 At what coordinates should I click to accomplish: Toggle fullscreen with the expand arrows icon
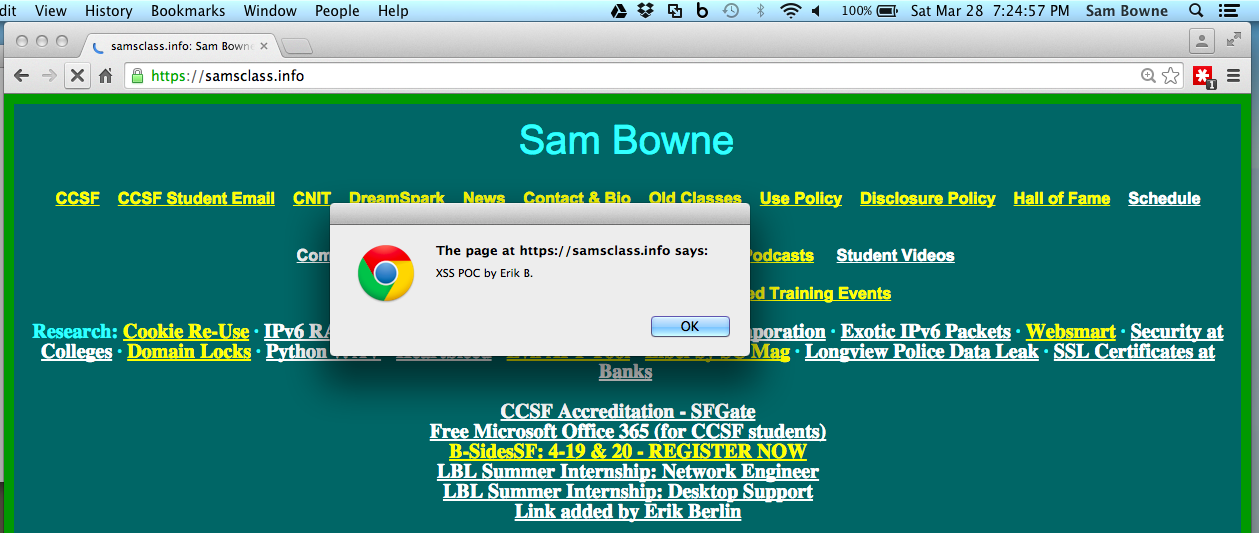click(1234, 40)
